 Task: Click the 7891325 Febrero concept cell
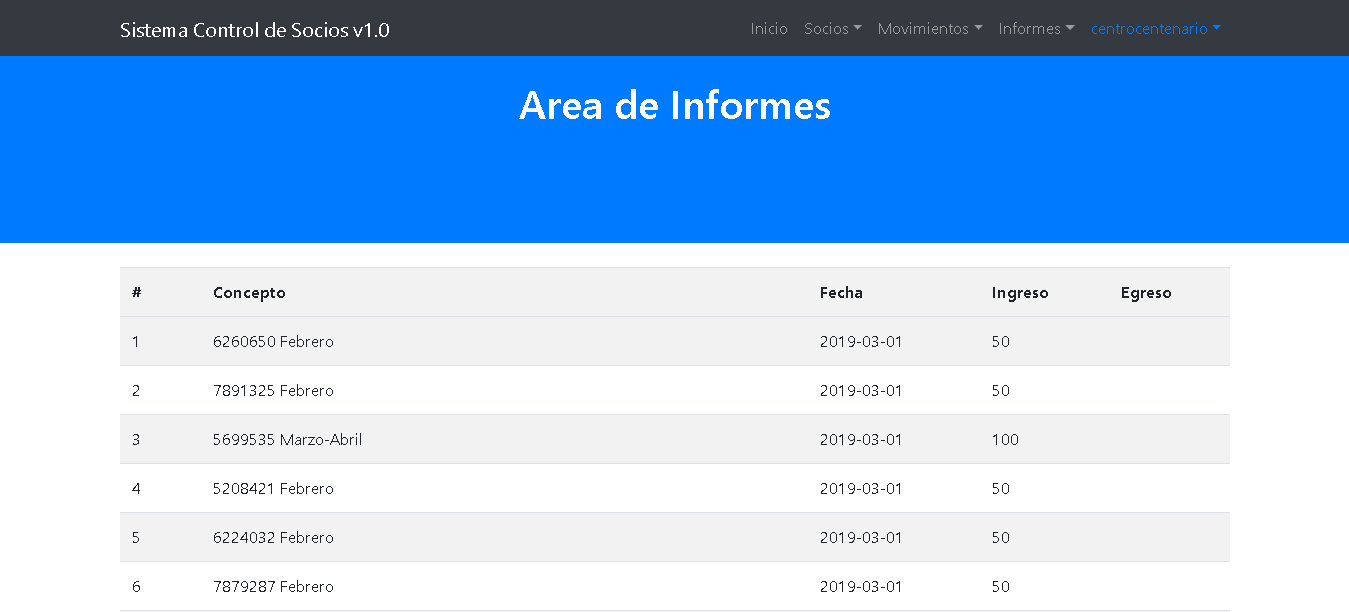pyautogui.click(x=273, y=391)
